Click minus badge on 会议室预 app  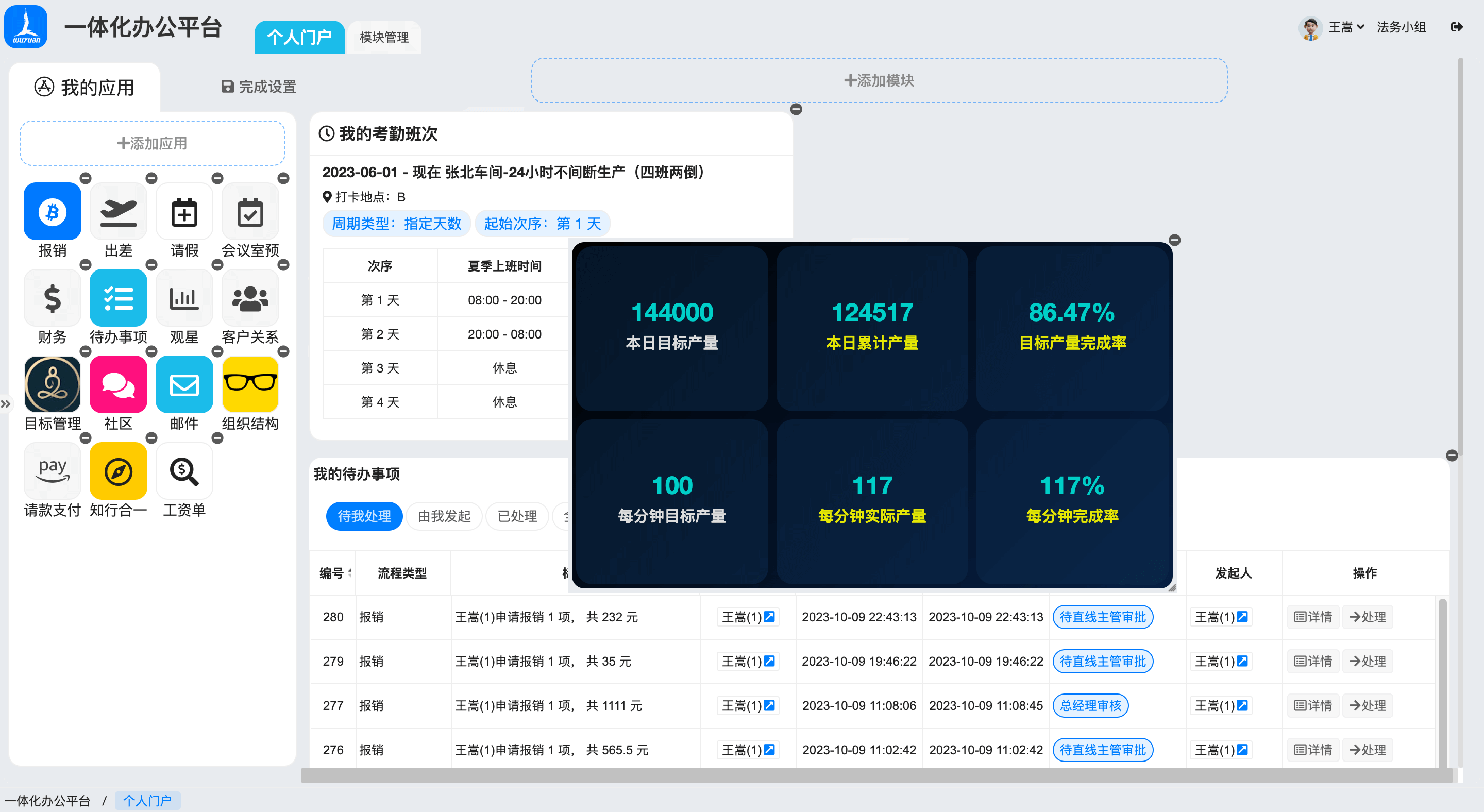pos(283,178)
